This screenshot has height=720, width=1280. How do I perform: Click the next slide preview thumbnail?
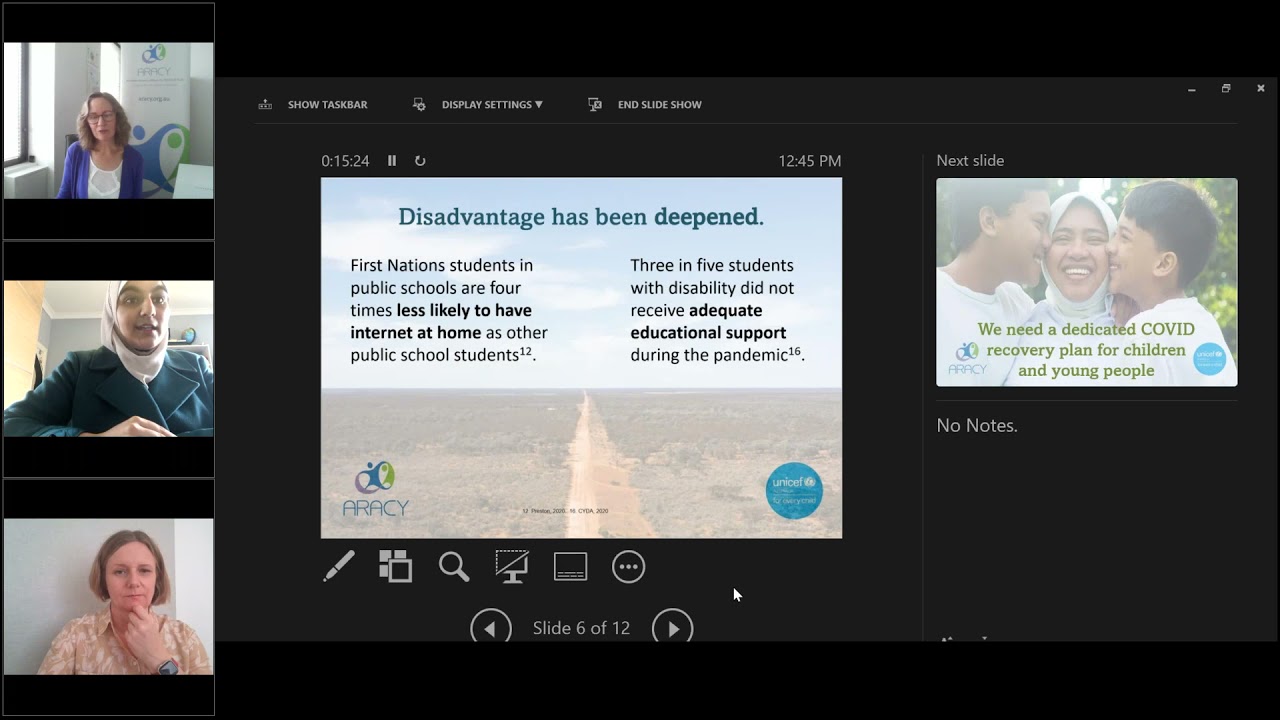coord(1086,282)
